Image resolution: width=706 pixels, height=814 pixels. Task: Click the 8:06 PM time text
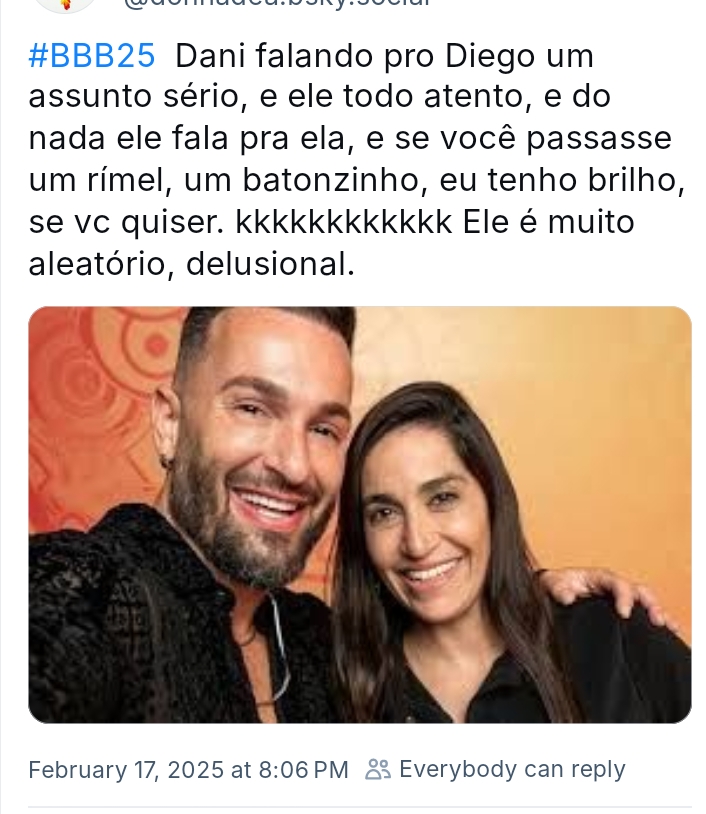[303, 769]
